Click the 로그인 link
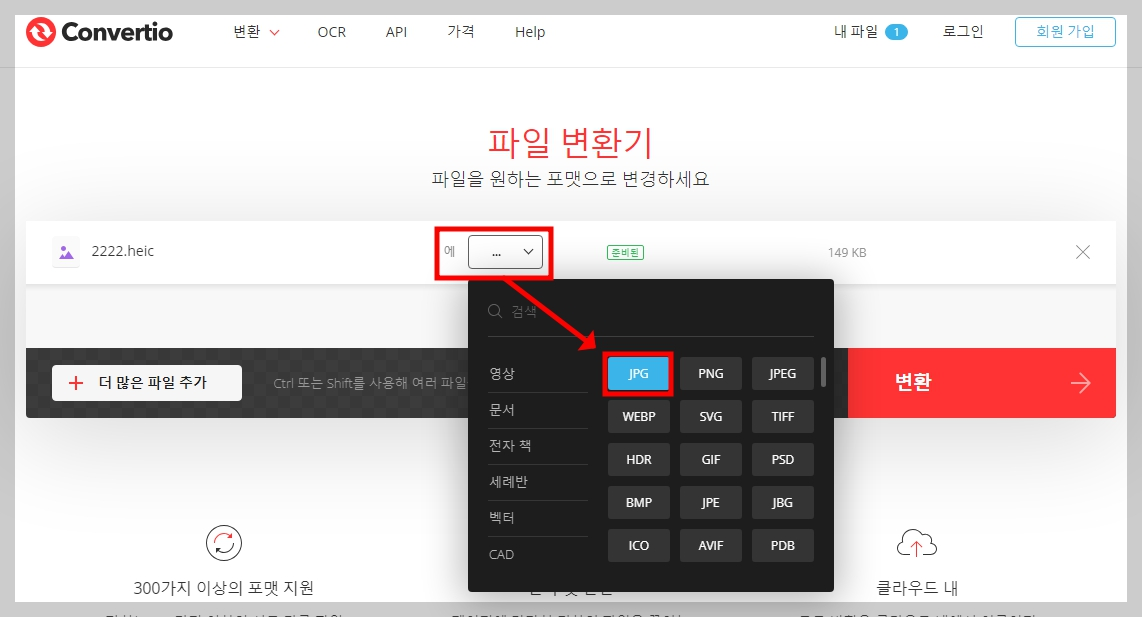 [961, 31]
